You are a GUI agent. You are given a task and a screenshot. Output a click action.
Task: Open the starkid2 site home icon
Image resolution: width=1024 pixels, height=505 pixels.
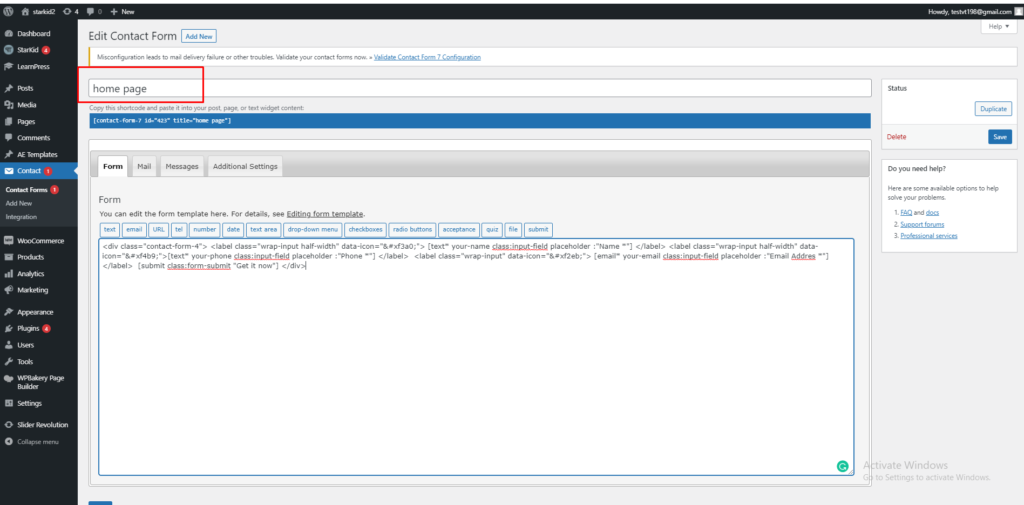click(x=25, y=11)
